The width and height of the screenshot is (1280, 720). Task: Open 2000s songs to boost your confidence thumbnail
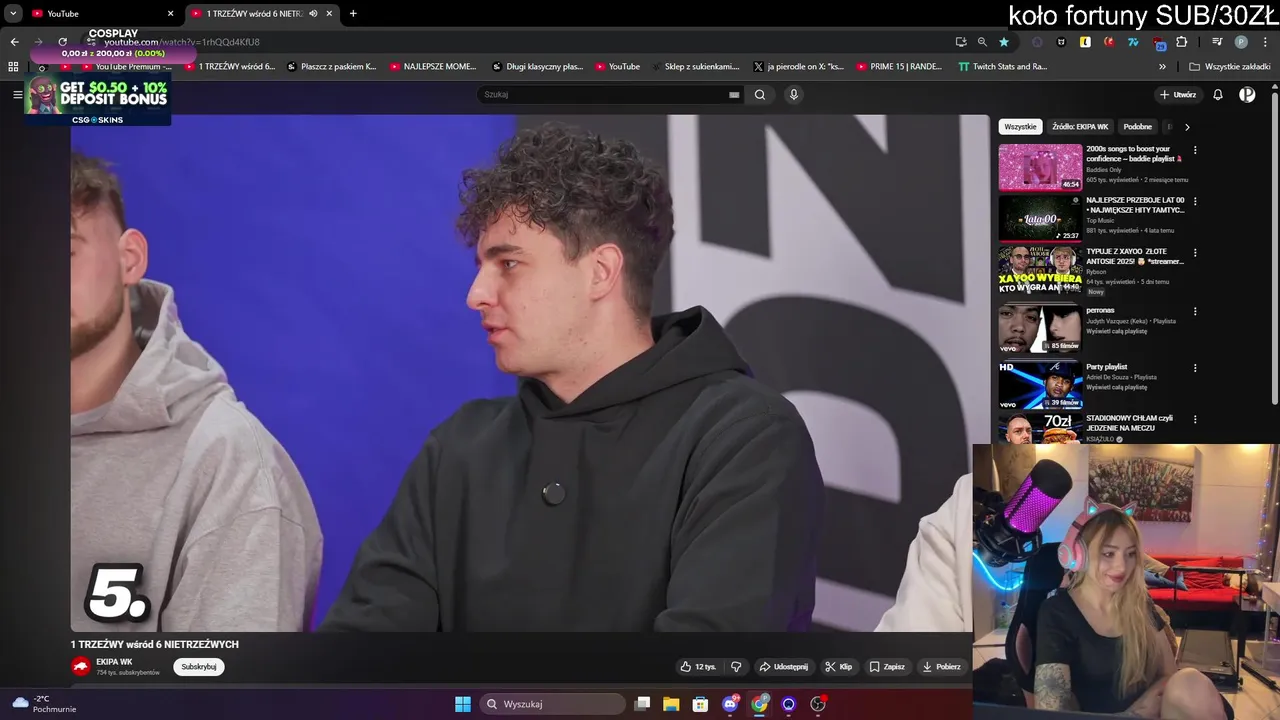point(1040,167)
